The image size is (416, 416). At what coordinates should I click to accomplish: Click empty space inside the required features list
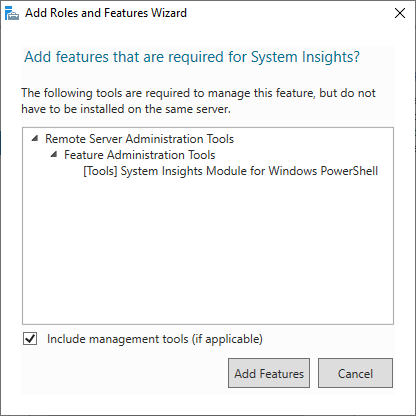click(208, 253)
